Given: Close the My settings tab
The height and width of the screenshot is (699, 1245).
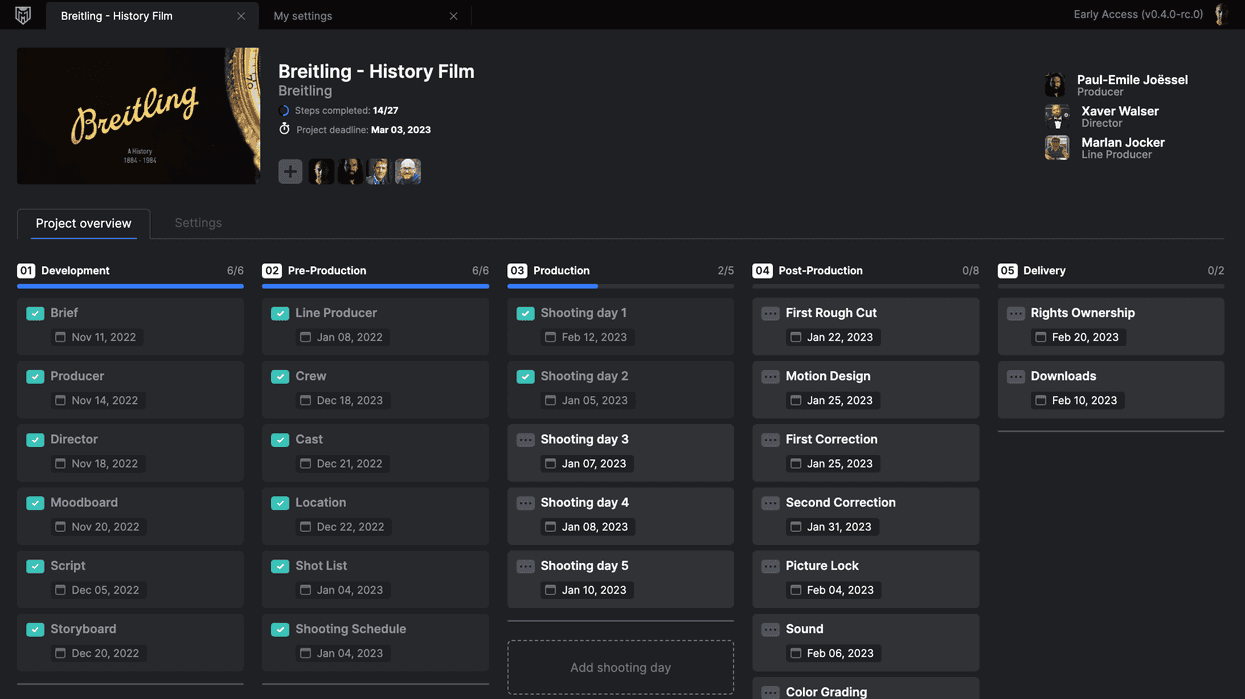Looking at the screenshot, I should (454, 16).
